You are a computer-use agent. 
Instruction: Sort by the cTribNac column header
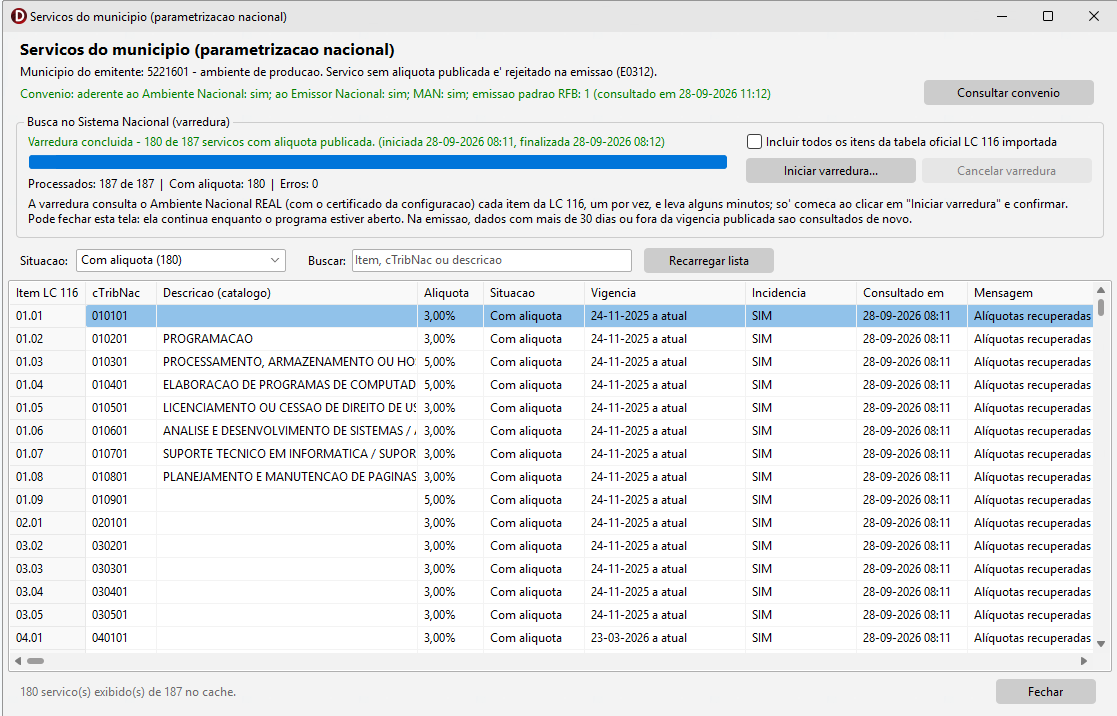pyautogui.click(x=121, y=293)
